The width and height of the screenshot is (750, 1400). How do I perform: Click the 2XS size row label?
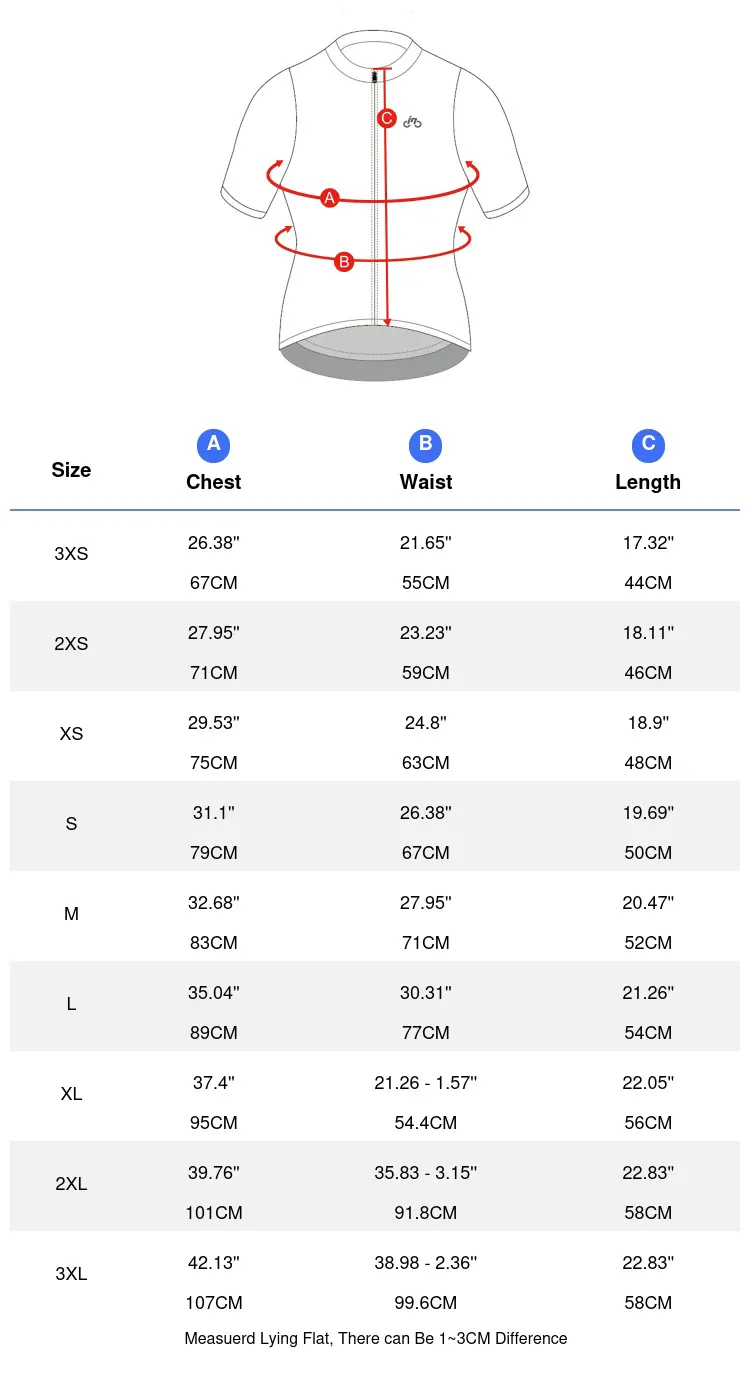click(71, 644)
